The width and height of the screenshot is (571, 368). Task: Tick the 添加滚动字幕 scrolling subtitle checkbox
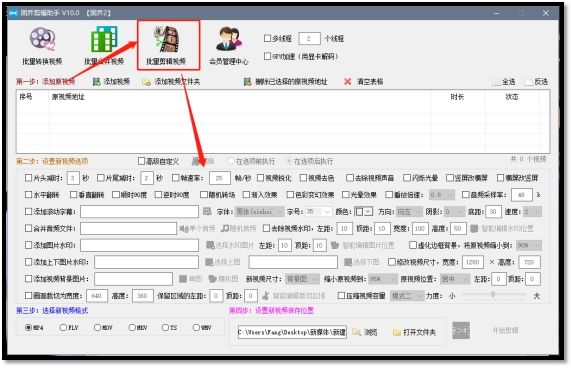[28, 211]
